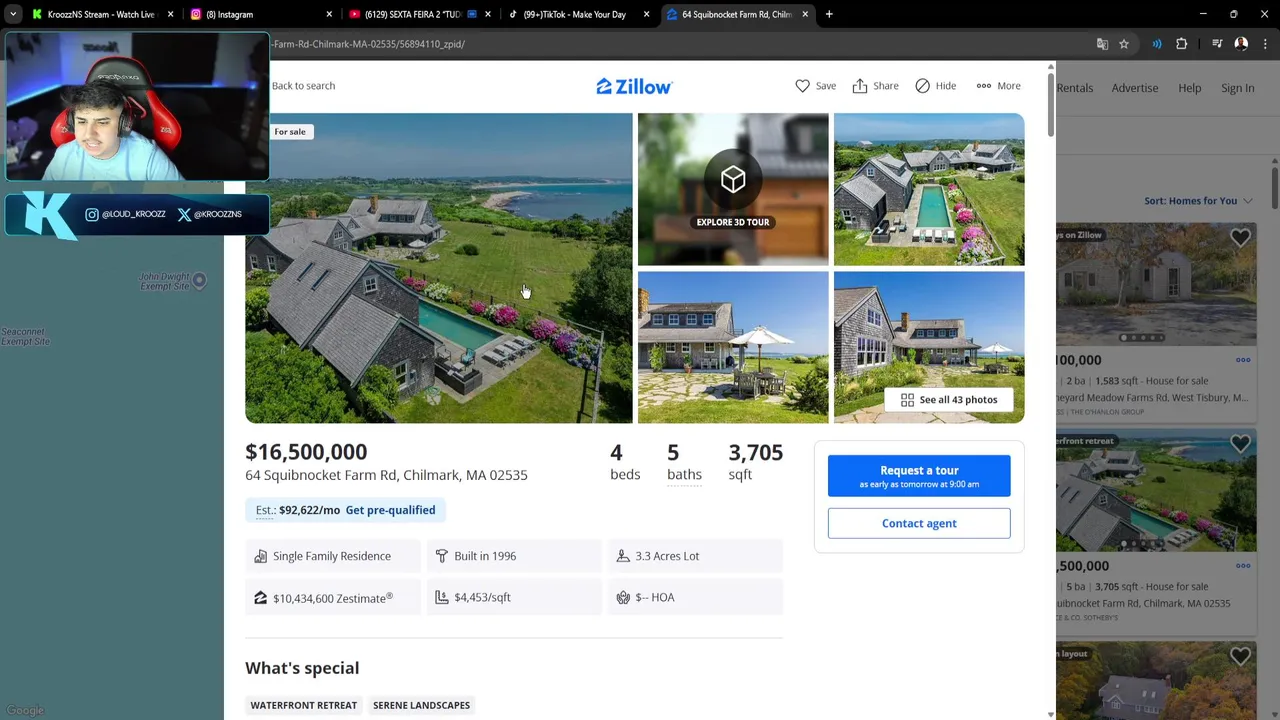Click Get pre-qualified link
Image resolution: width=1280 pixels, height=720 pixels.
coord(390,510)
